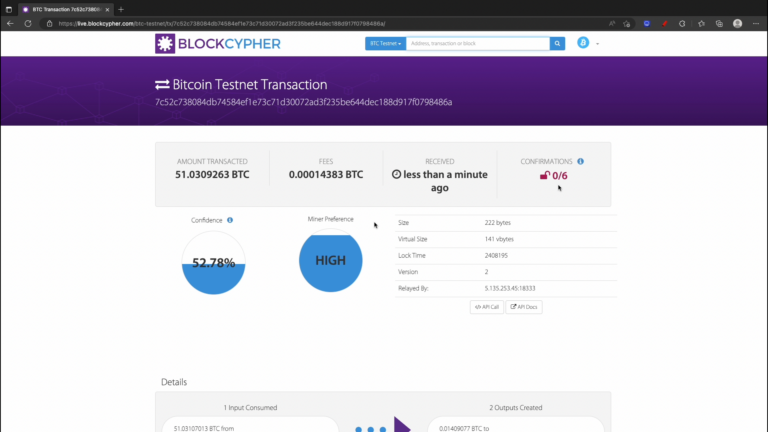Image resolution: width=768 pixels, height=432 pixels.
Task: Click the browser address bar URL
Action: 222,24
